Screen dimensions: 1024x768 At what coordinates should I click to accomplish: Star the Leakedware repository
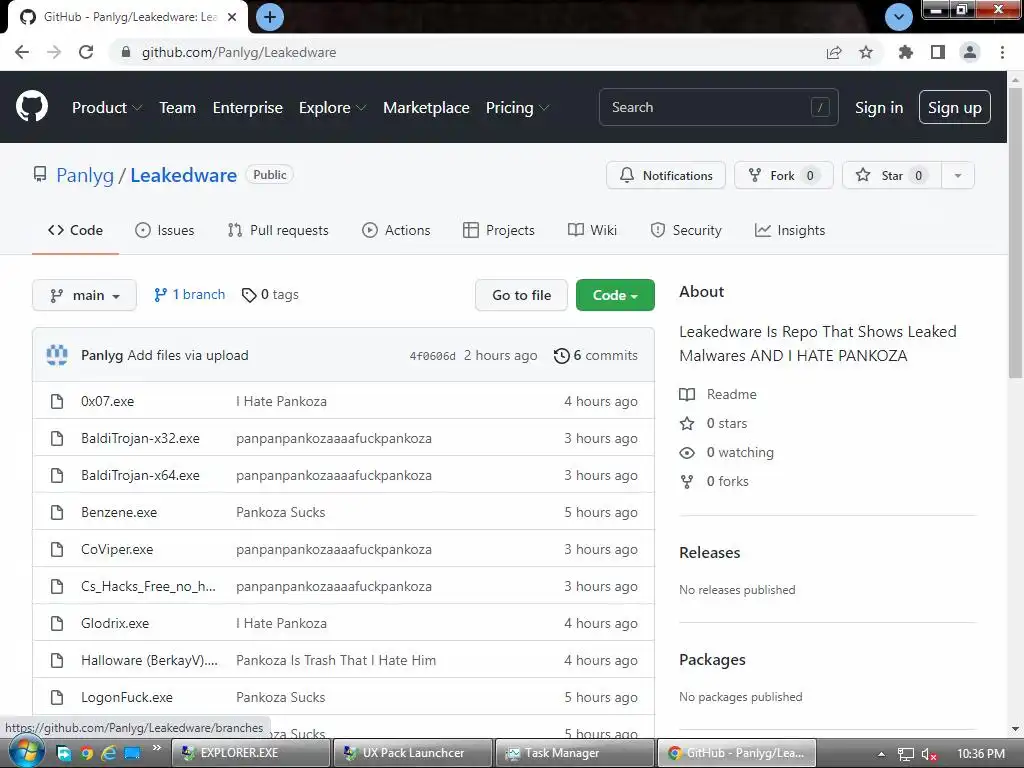pos(892,175)
